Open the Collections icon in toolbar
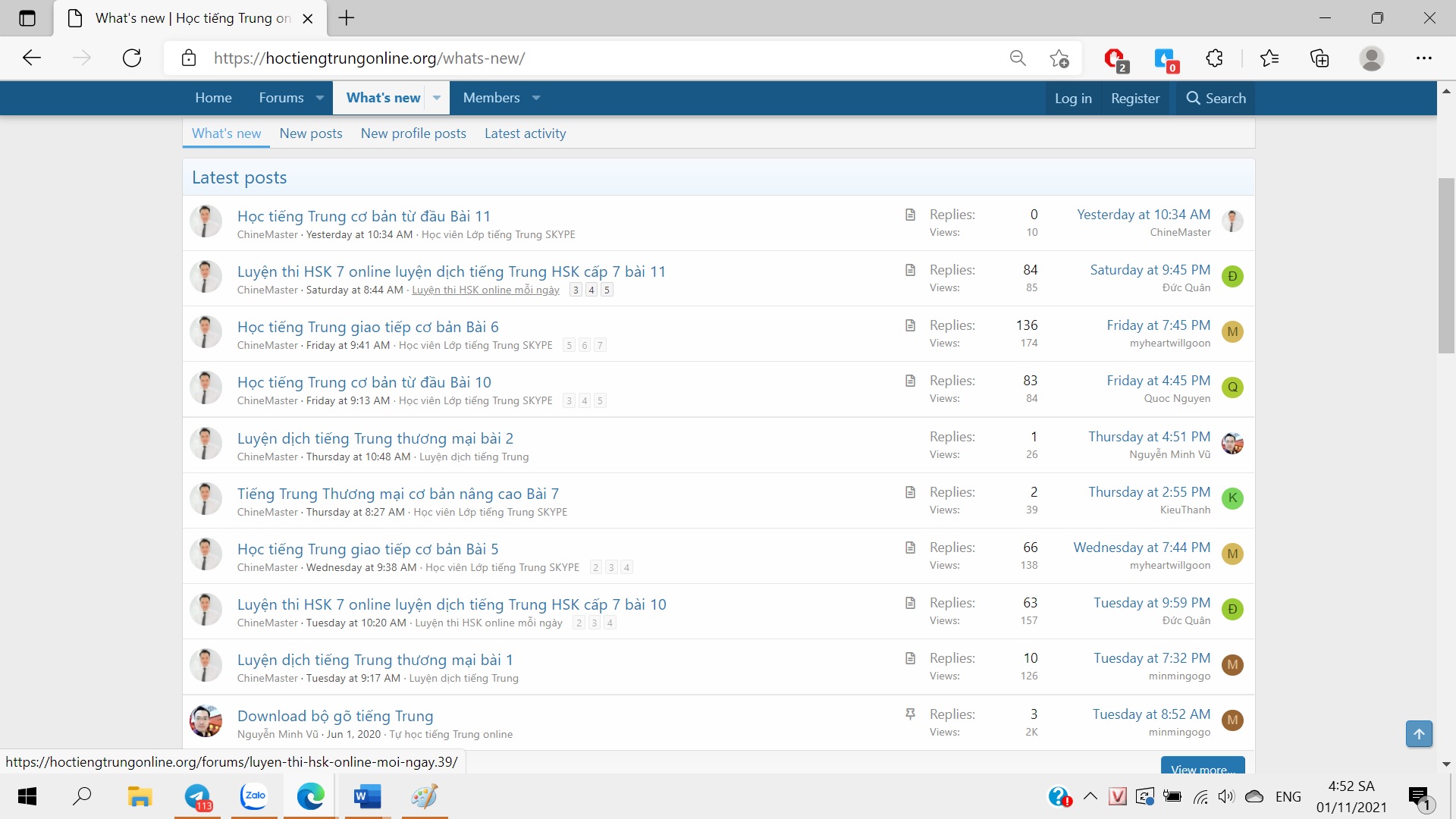The width and height of the screenshot is (1456, 819). pyautogui.click(x=1319, y=58)
